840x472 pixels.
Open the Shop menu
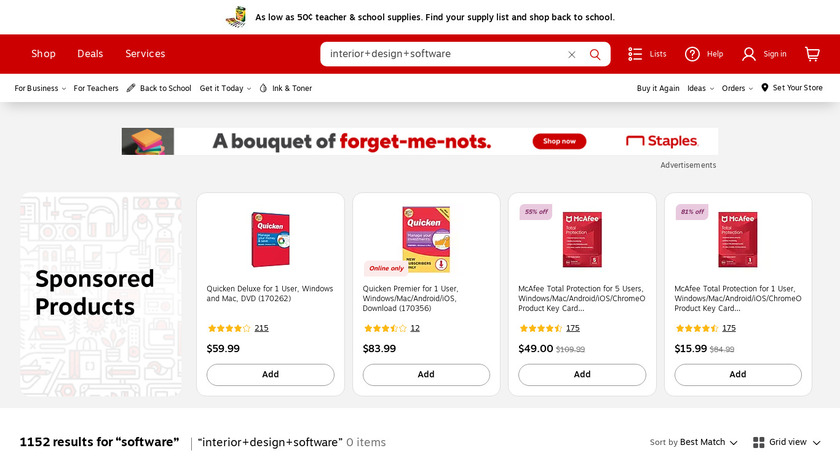click(43, 54)
